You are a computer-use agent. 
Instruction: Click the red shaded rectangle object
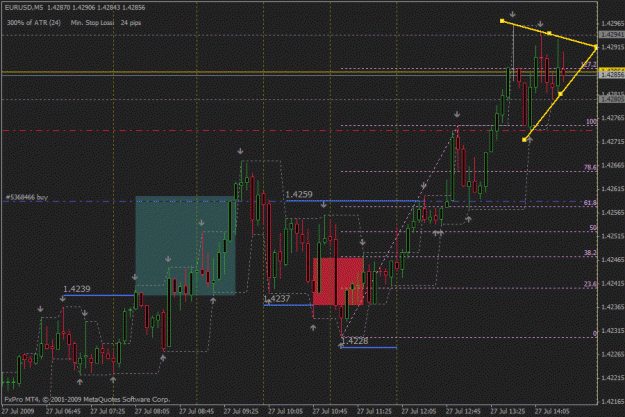click(x=338, y=281)
